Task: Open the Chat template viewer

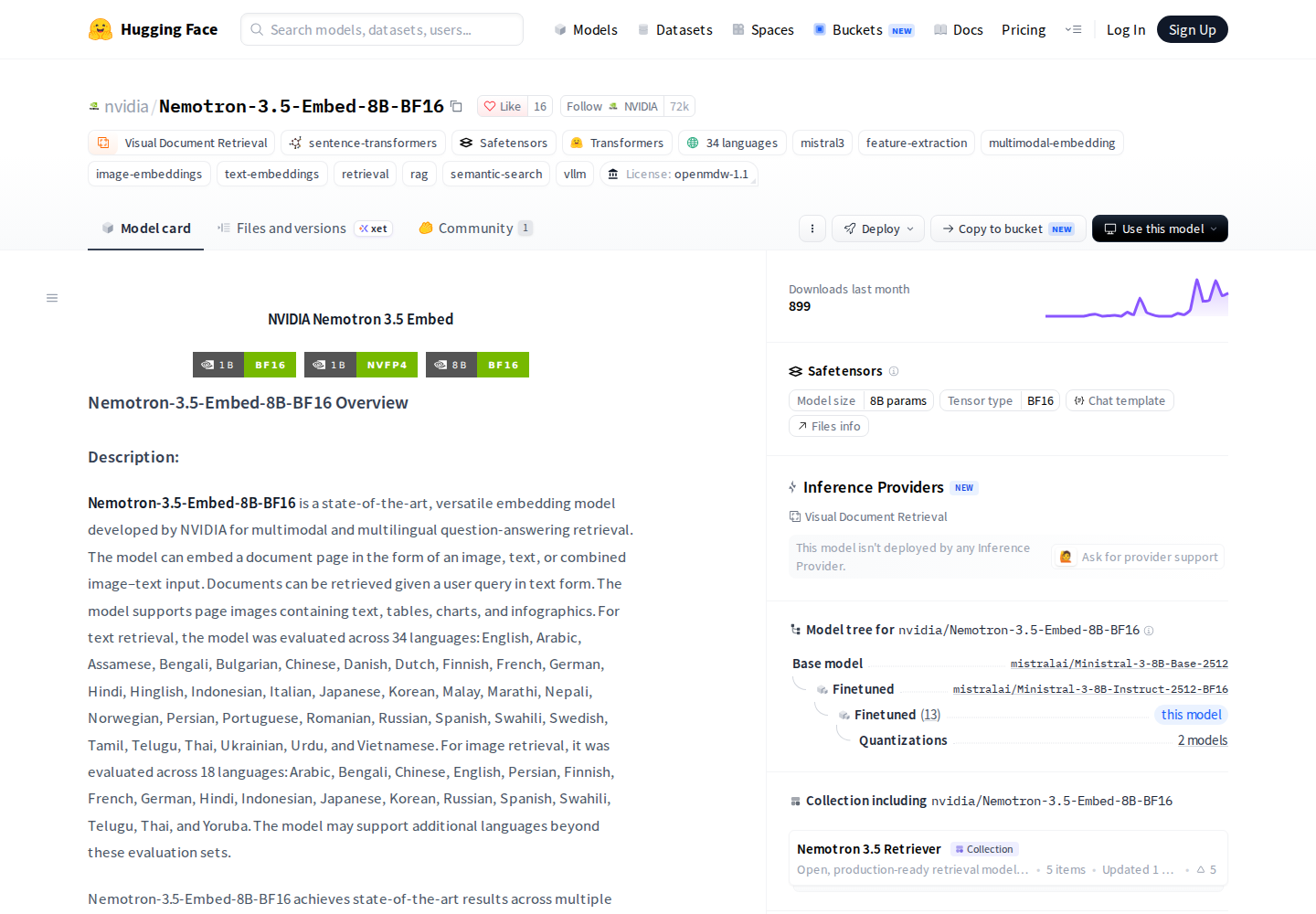Action: (x=1120, y=400)
